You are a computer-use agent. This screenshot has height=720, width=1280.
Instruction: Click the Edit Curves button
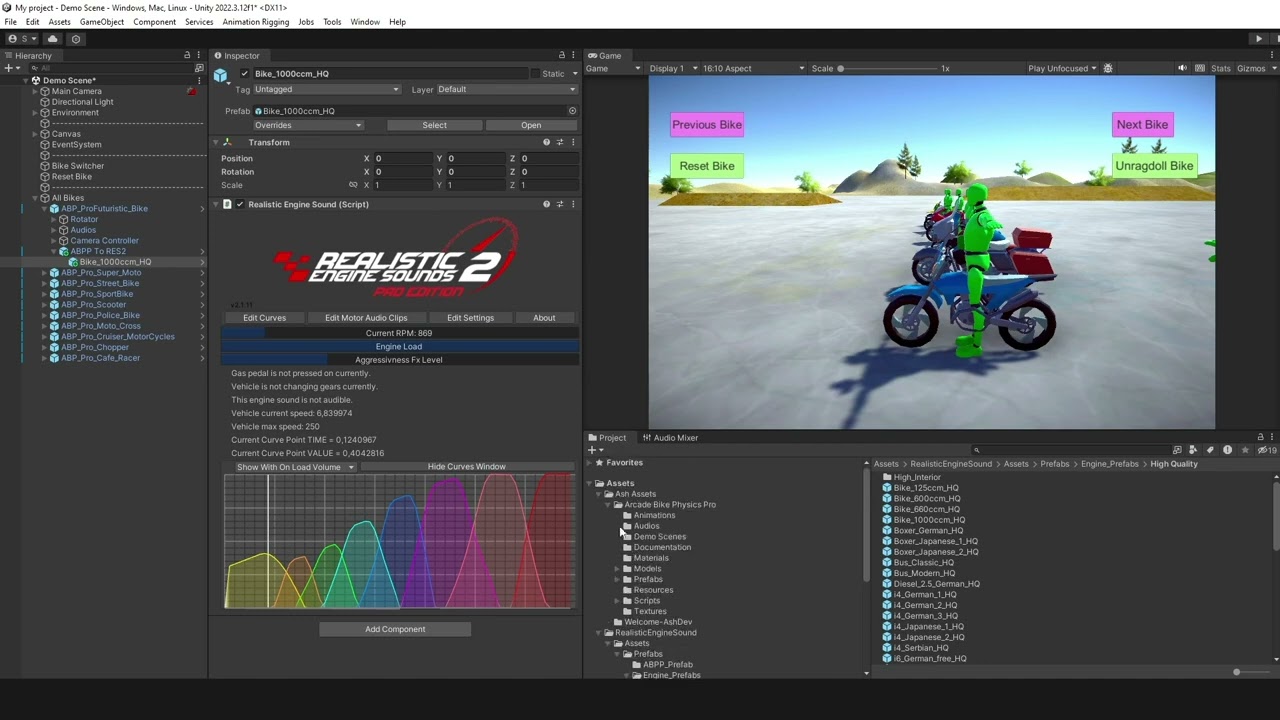coord(264,318)
